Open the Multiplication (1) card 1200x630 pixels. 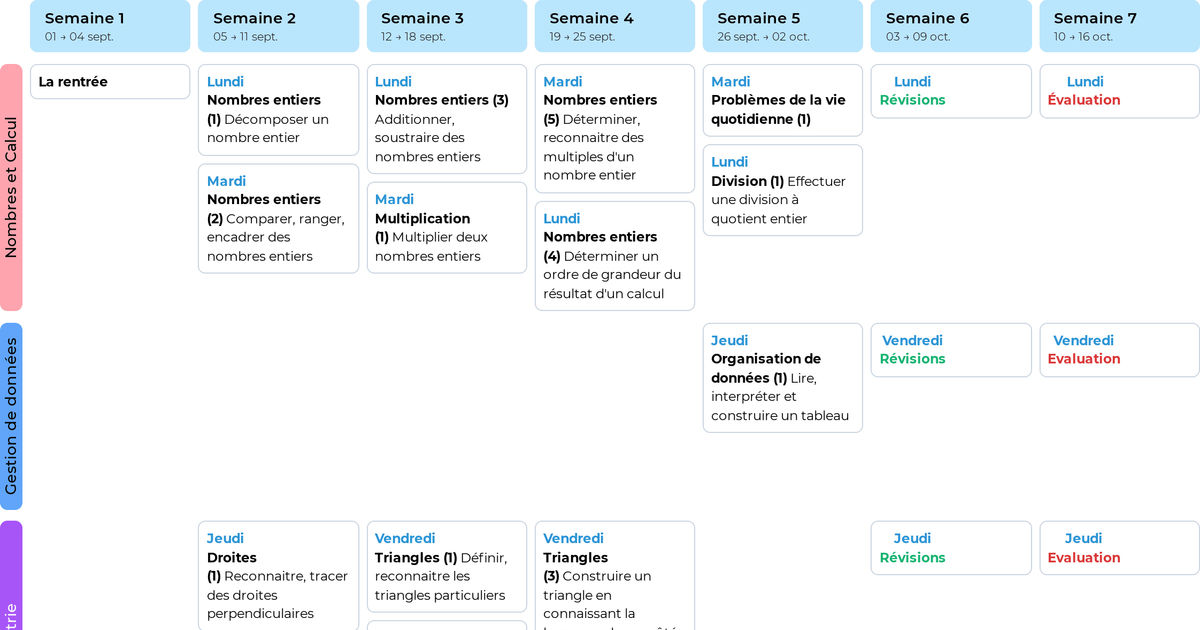(446, 227)
